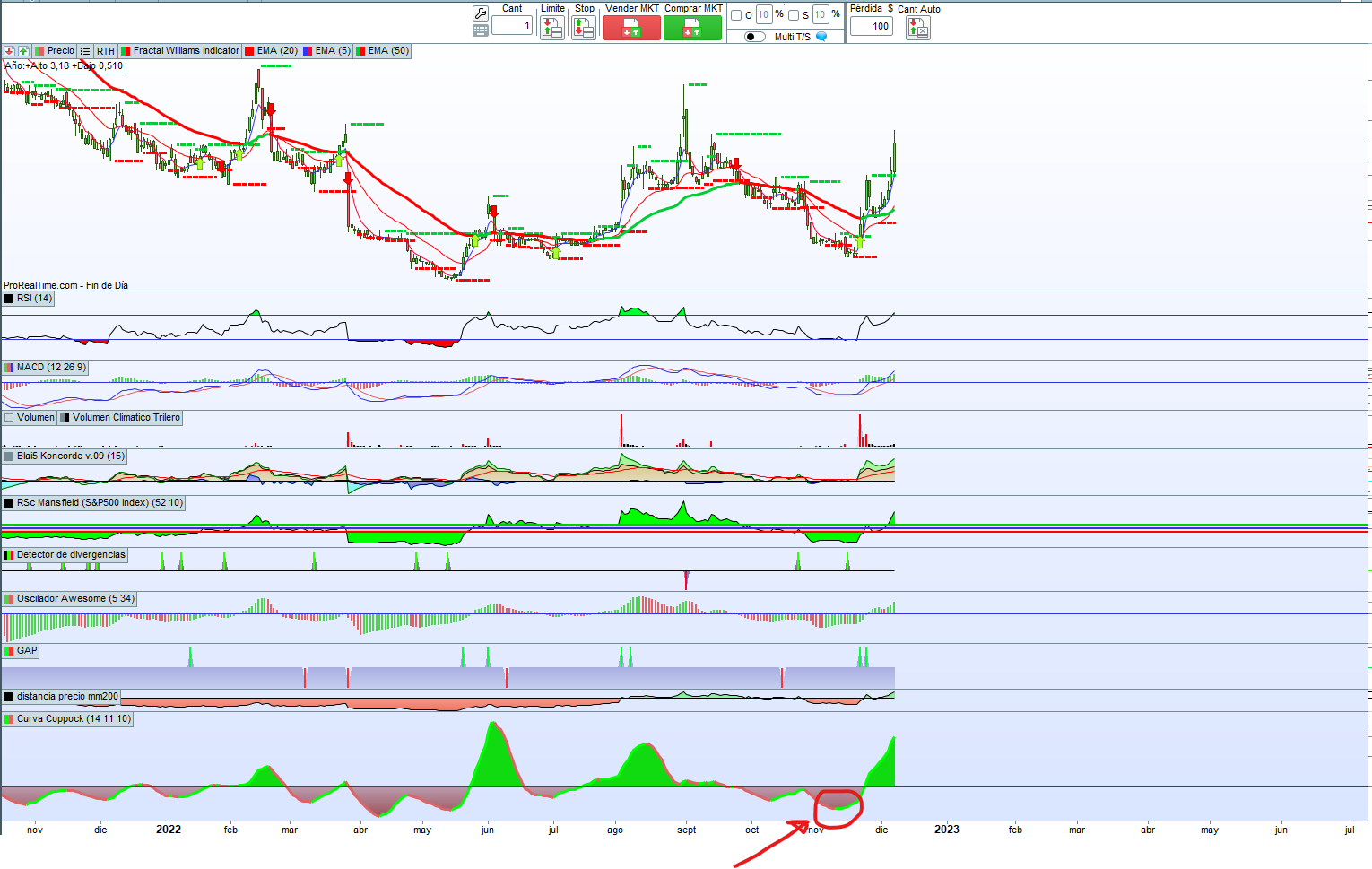Click the Fractal Williams color swatch
The height and width of the screenshot is (869, 1372).
[x=126, y=51]
